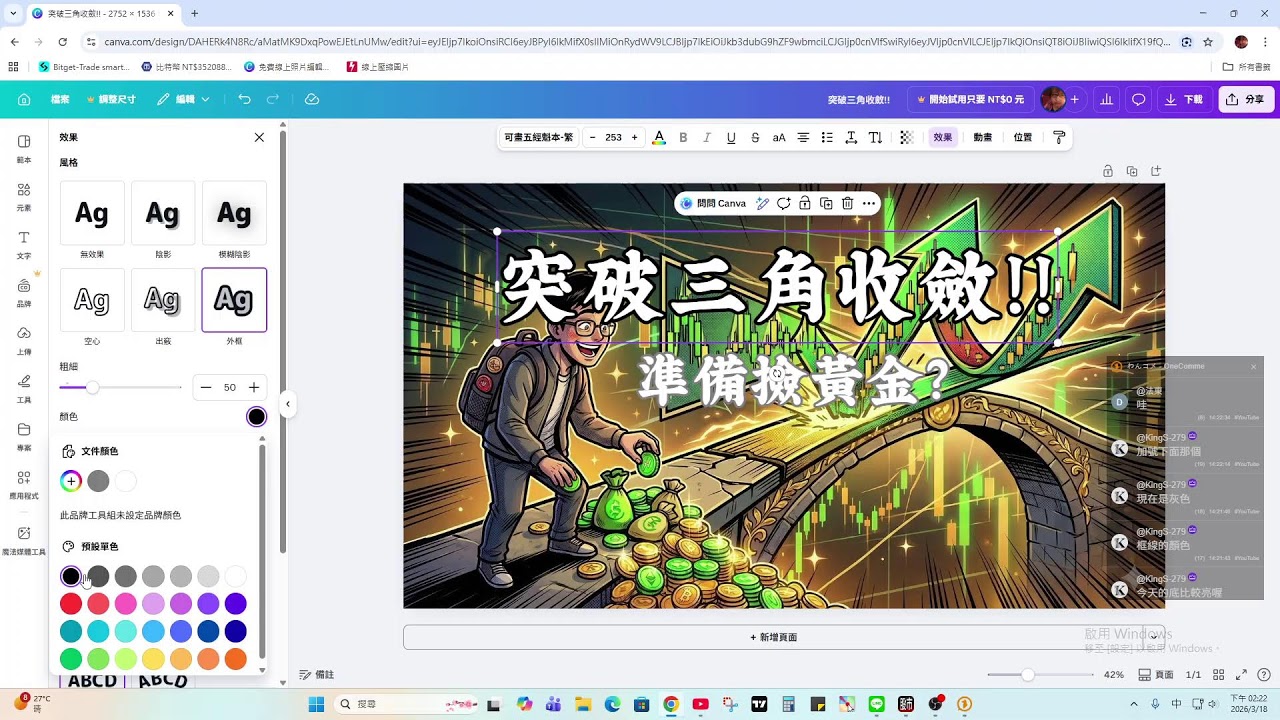1280x720 pixels.
Task: Open the 位置 position tab
Action: (x=1023, y=137)
